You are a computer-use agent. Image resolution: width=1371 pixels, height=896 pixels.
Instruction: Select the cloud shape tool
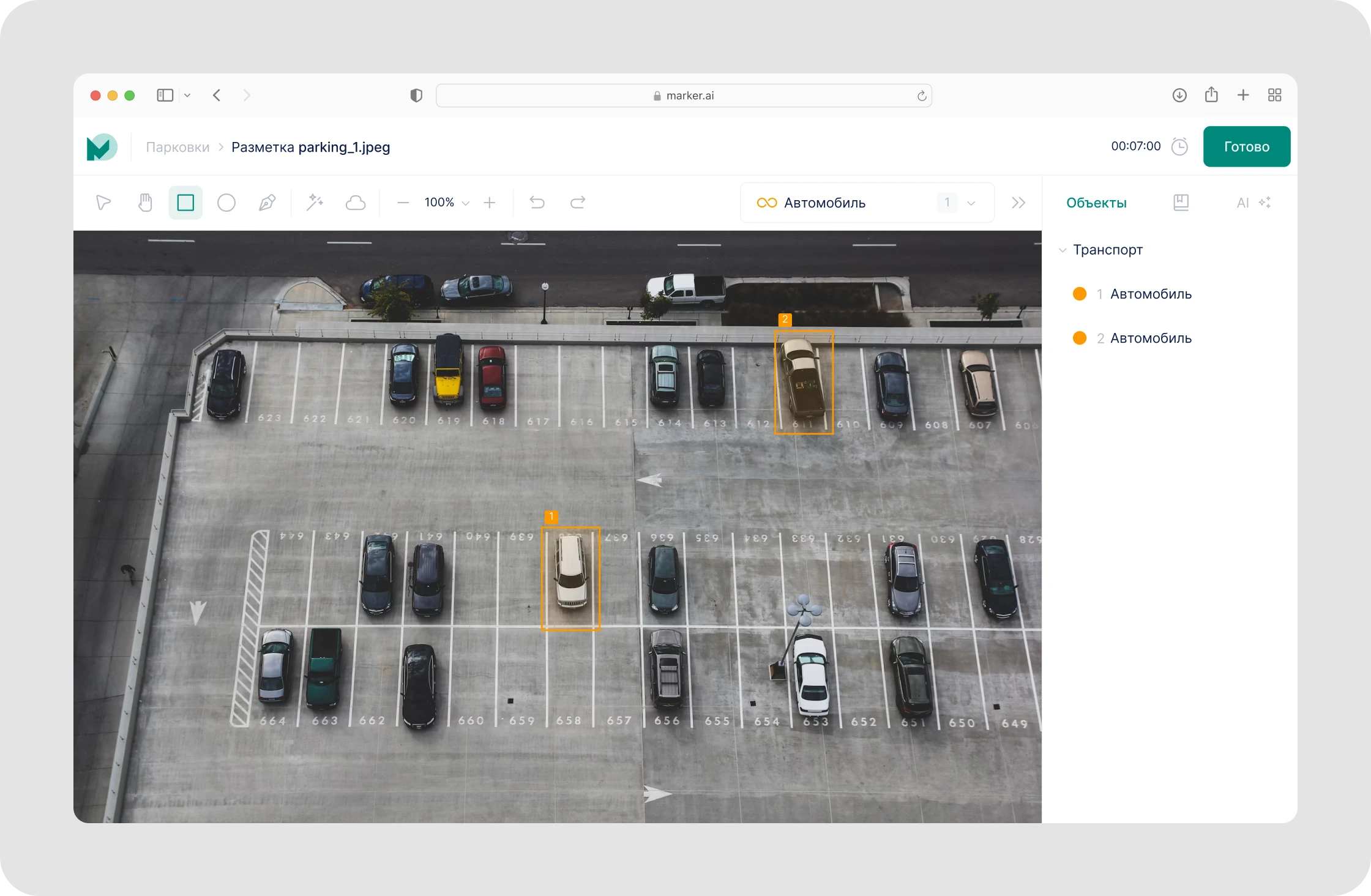pos(356,203)
